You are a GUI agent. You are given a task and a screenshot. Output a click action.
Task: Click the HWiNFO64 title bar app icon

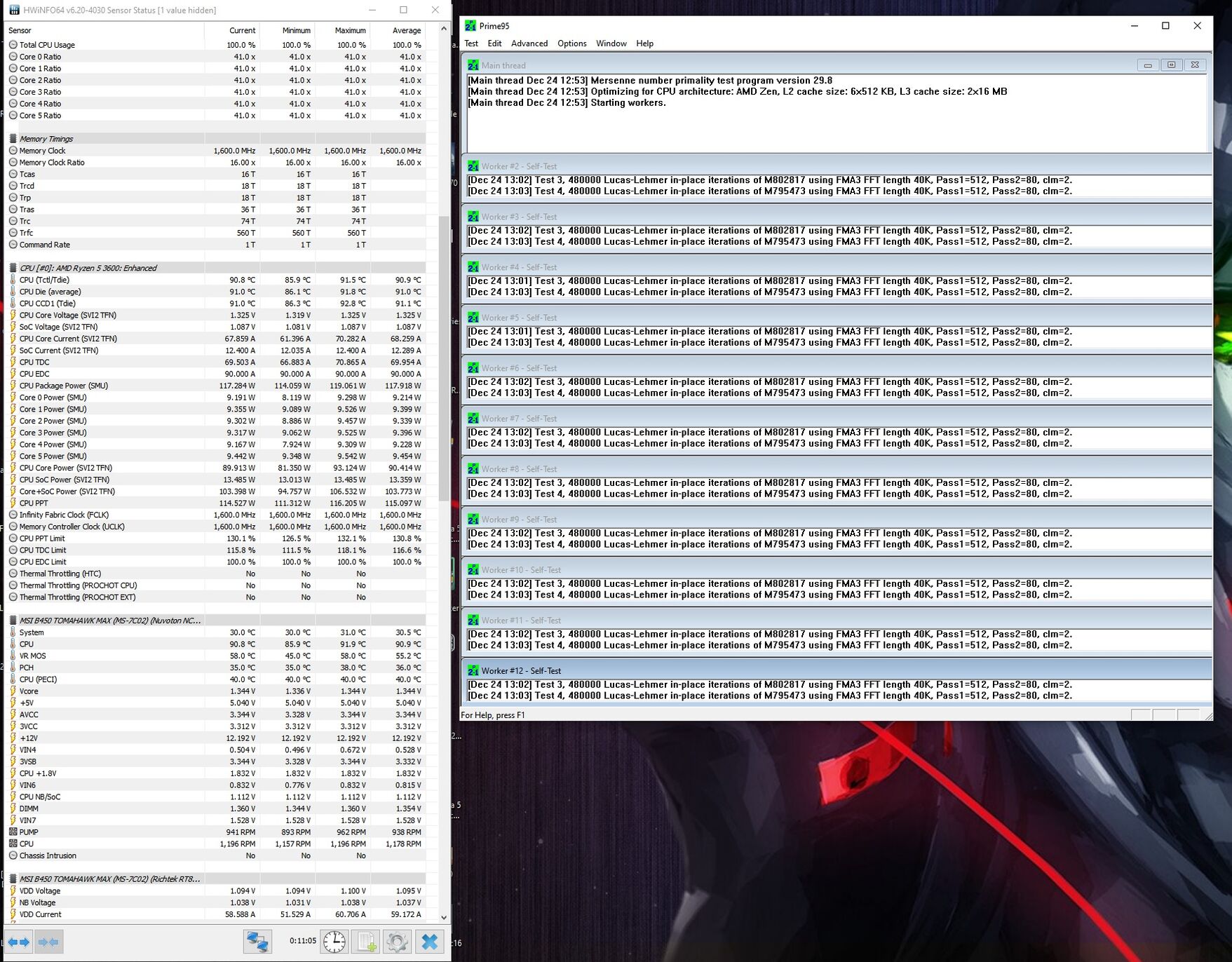(x=14, y=10)
